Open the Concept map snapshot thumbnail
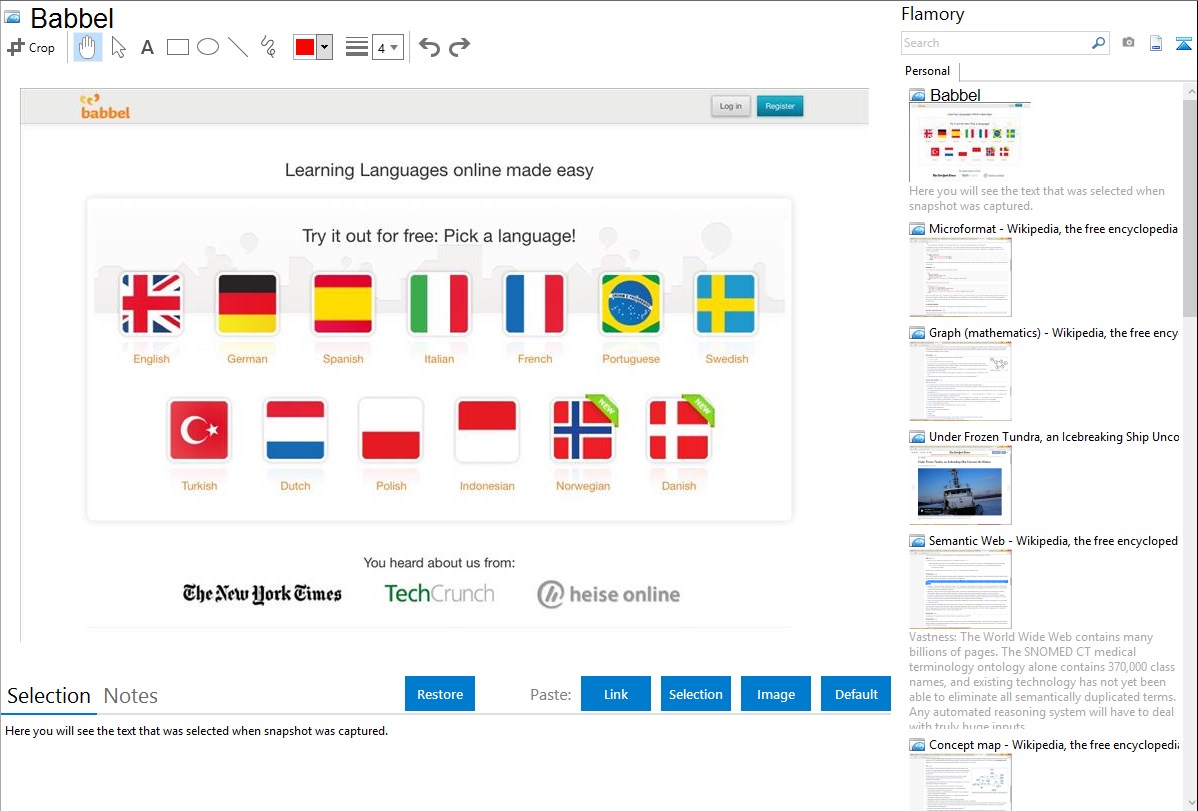 [960, 783]
